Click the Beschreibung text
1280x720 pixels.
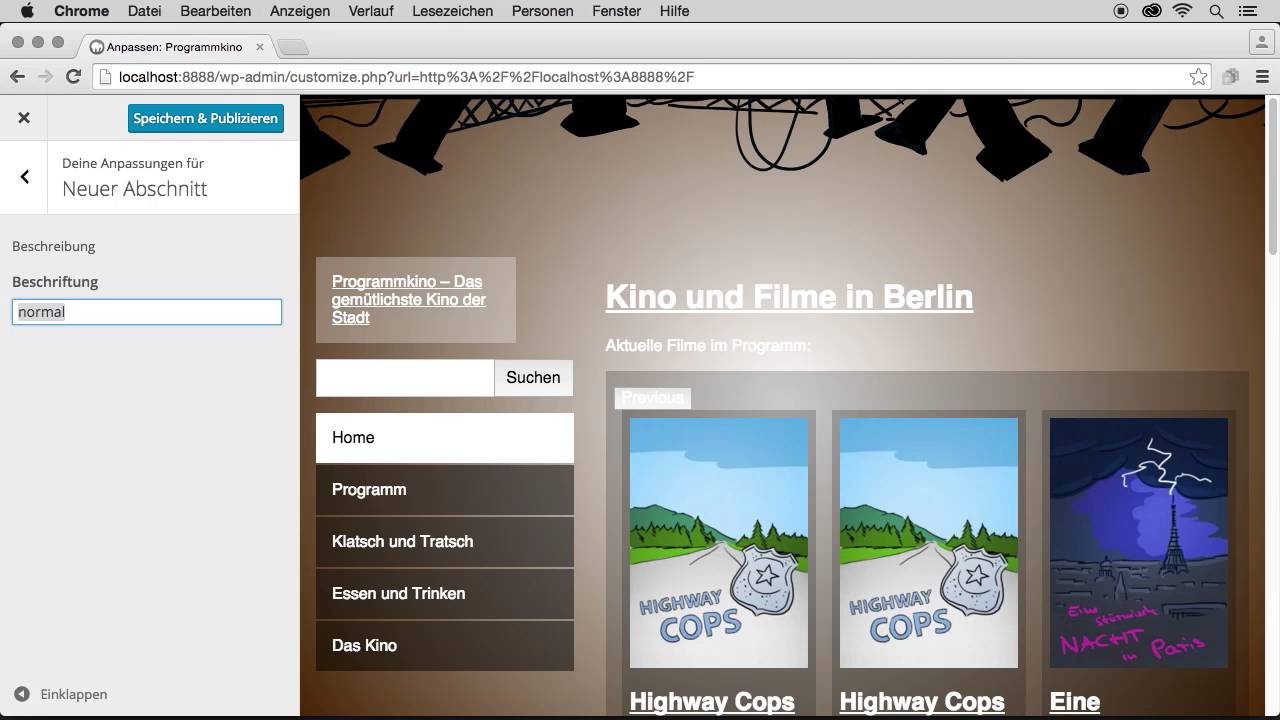(53, 246)
